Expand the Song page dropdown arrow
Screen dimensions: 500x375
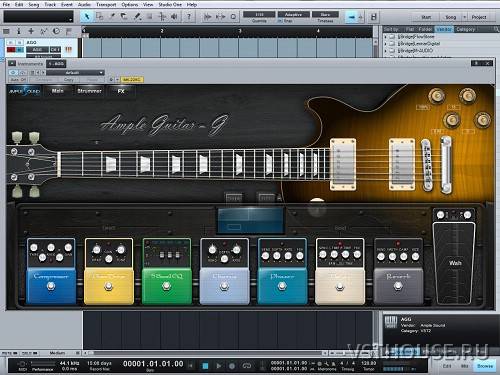464,17
